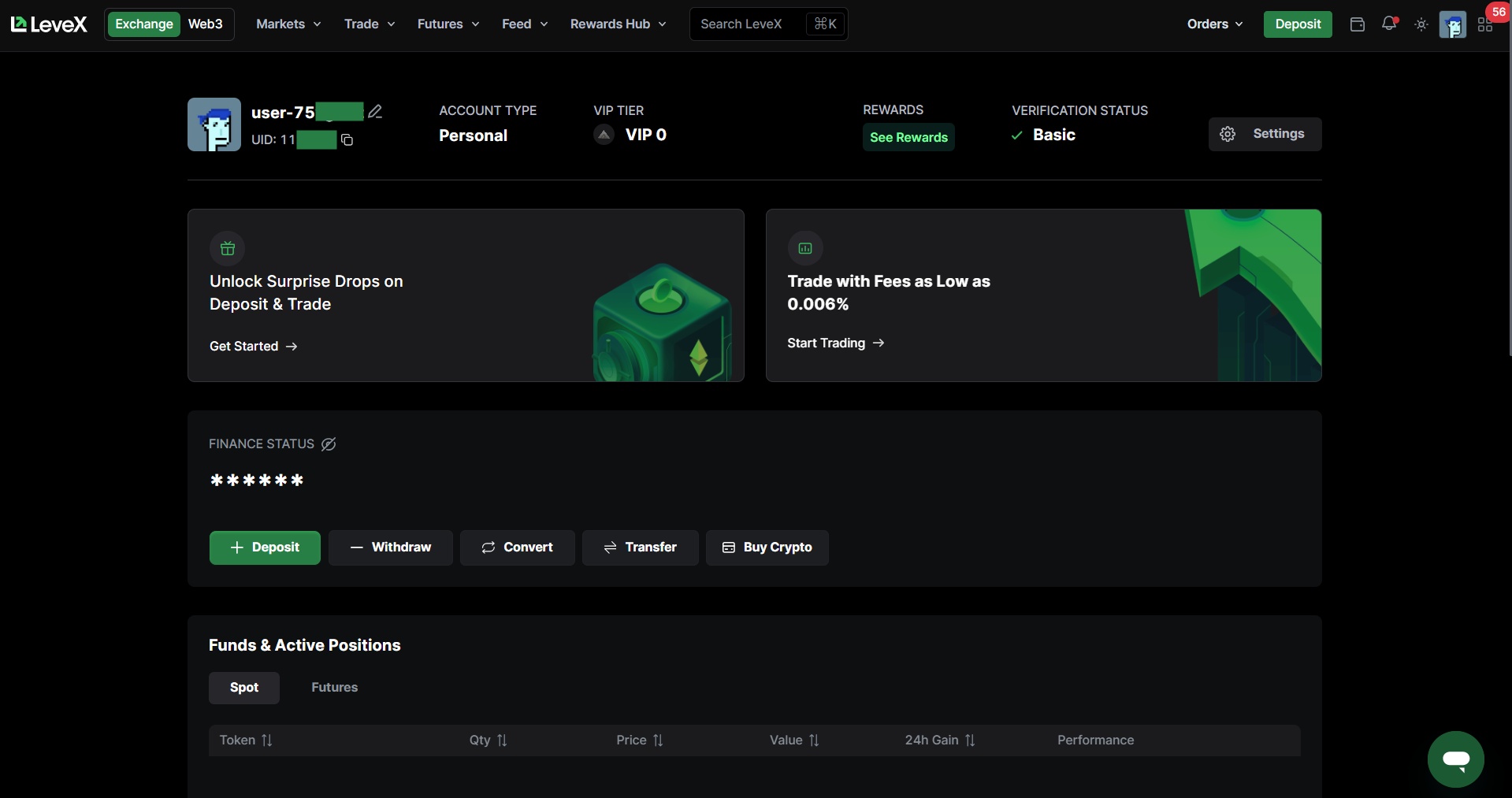Open the wallet icon in top bar

click(x=1357, y=24)
